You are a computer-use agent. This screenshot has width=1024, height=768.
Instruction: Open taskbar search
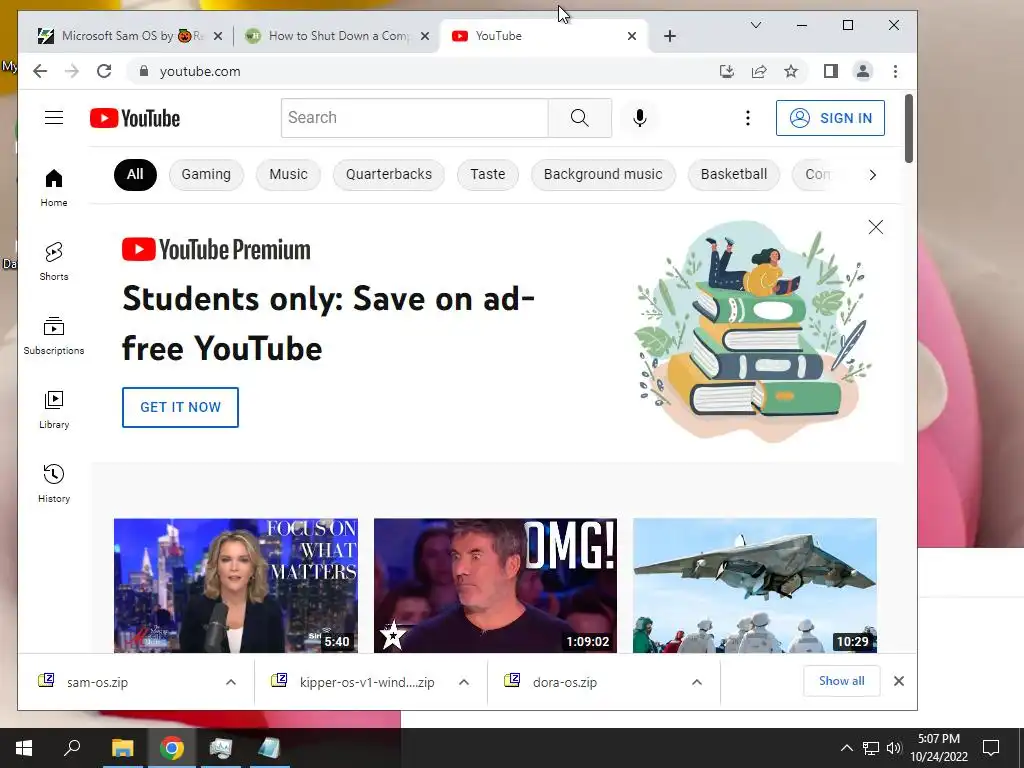pos(72,748)
